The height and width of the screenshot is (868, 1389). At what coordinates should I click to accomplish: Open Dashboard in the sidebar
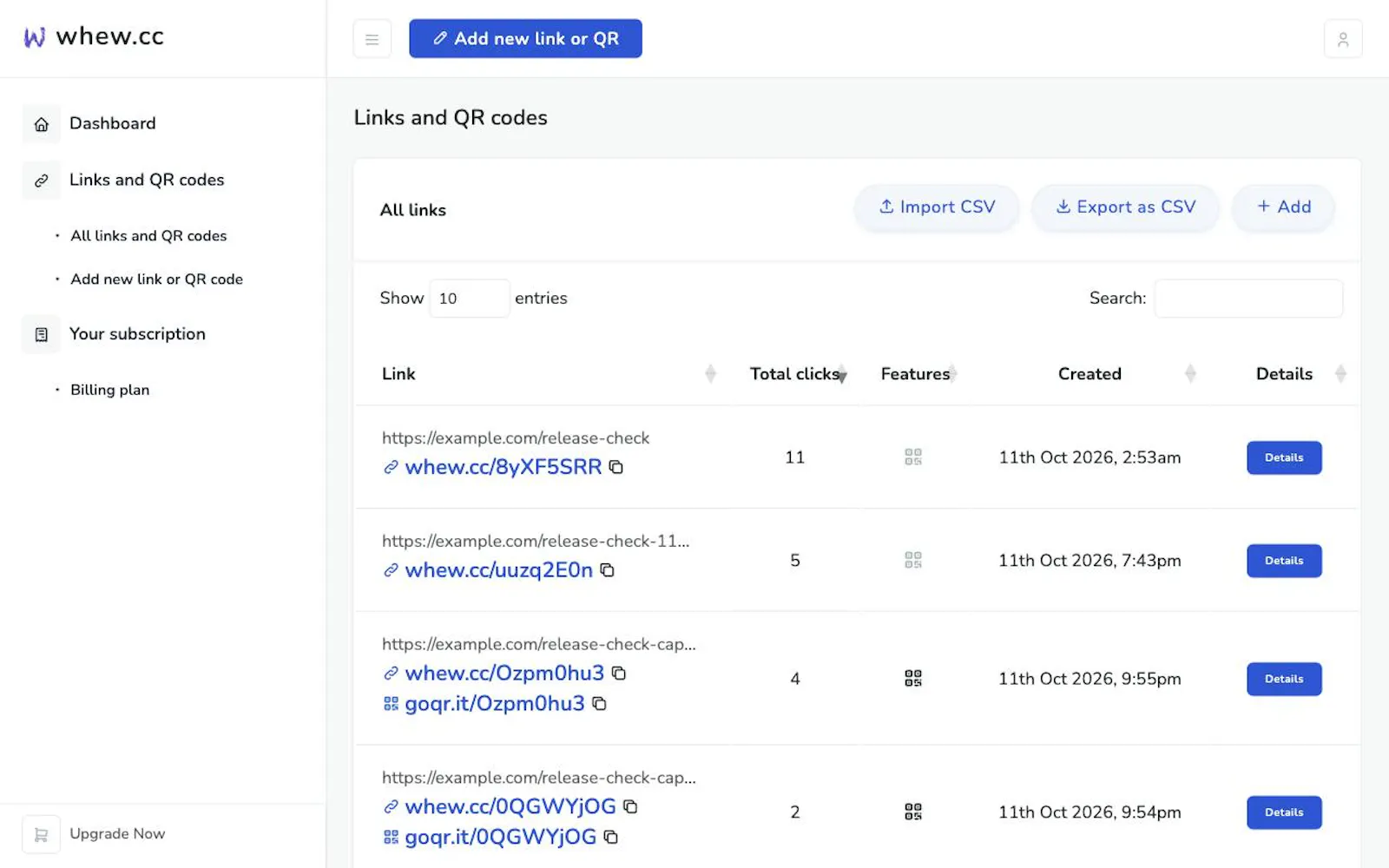pyautogui.click(x=113, y=124)
